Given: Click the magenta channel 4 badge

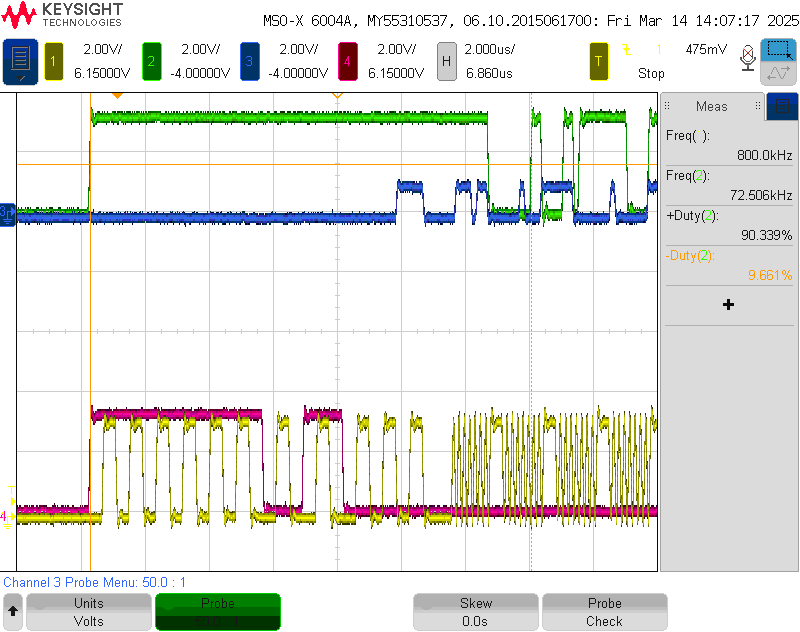Looking at the screenshot, I should coord(348,62).
